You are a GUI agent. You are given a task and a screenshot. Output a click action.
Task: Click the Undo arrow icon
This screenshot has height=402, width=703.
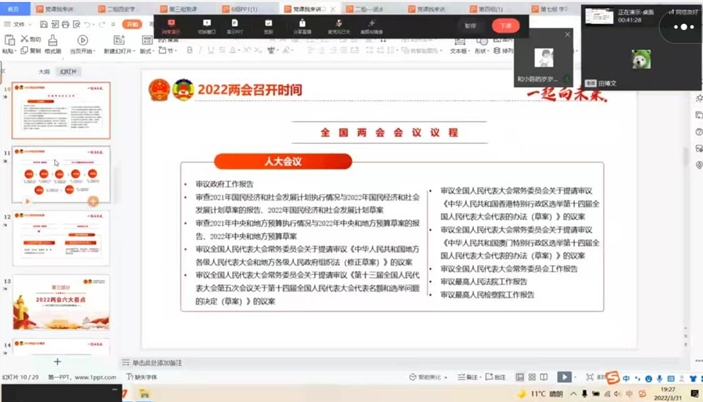click(x=88, y=24)
